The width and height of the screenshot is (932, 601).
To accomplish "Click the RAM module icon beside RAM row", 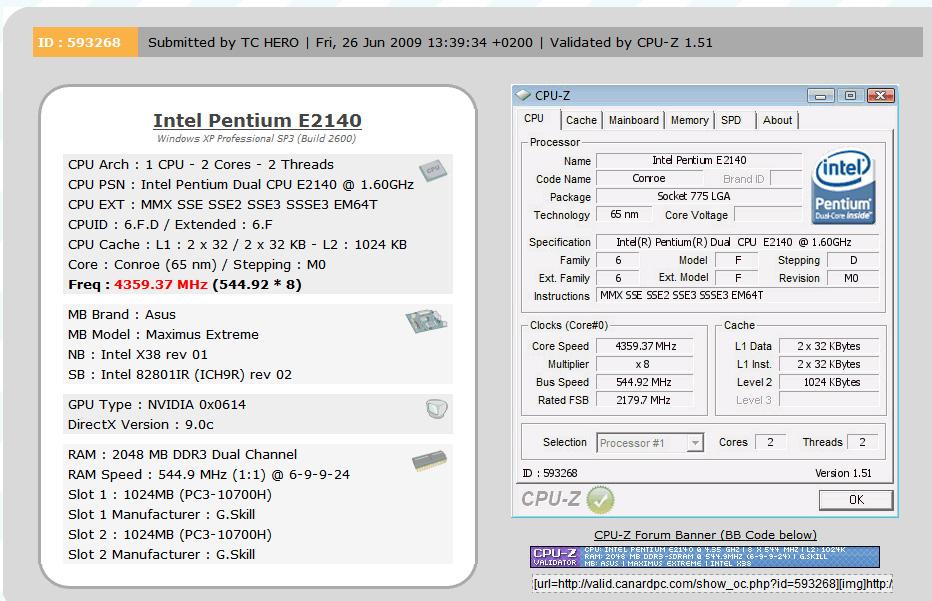I will click(x=429, y=461).
